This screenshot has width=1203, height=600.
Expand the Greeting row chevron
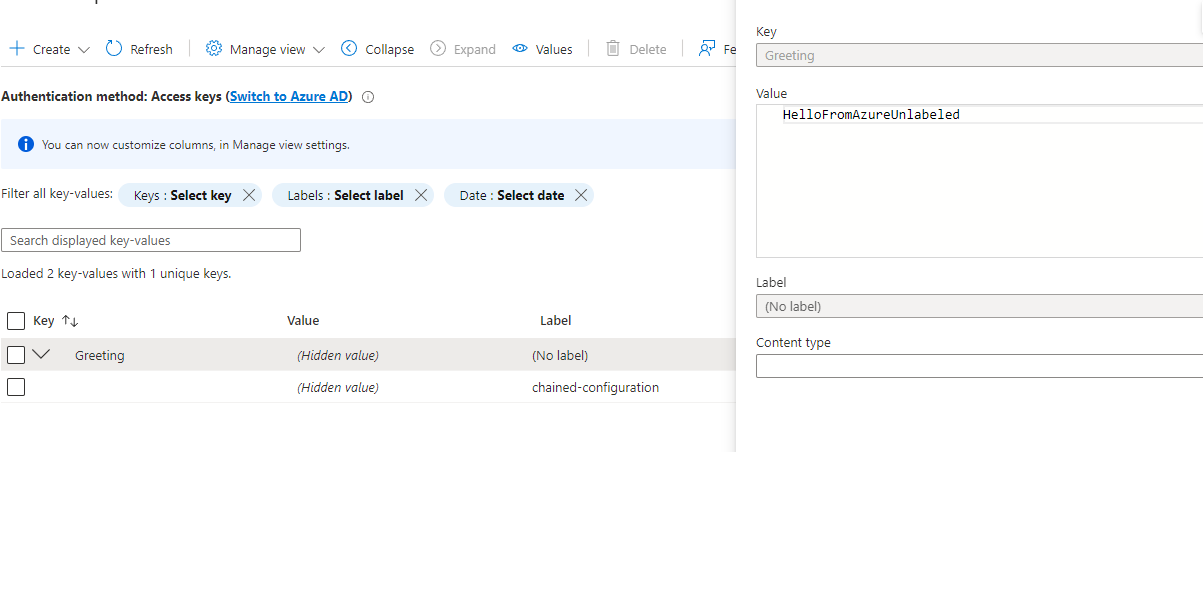point(41,353)
